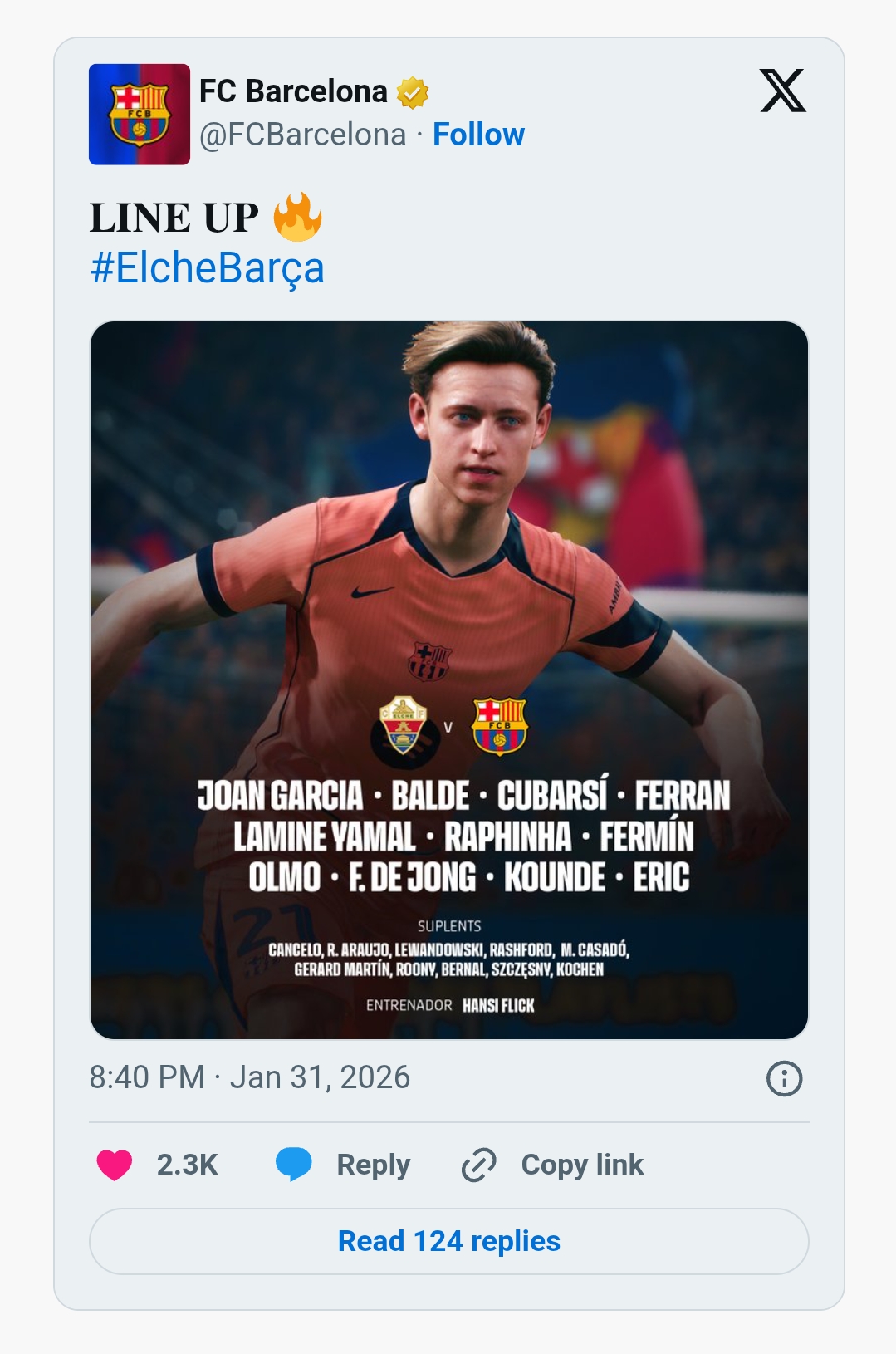Open the #ElcheBarça hashtag
This screenshot has height=1354, width=896.
tap(207, 268)
